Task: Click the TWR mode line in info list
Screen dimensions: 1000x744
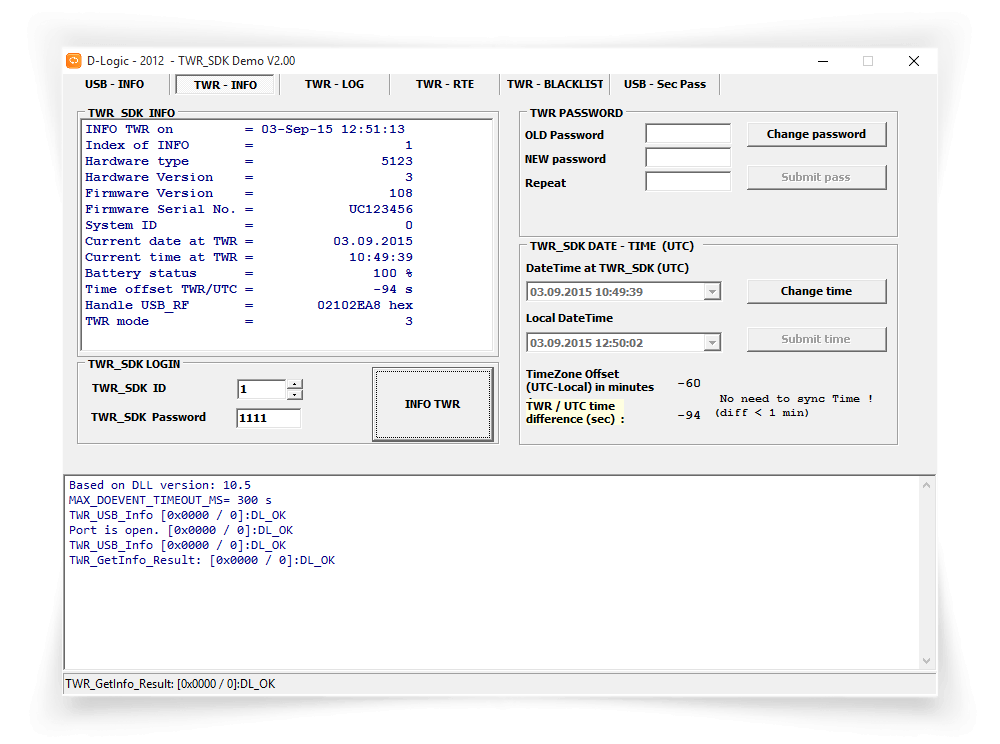Action: point(249,321)
